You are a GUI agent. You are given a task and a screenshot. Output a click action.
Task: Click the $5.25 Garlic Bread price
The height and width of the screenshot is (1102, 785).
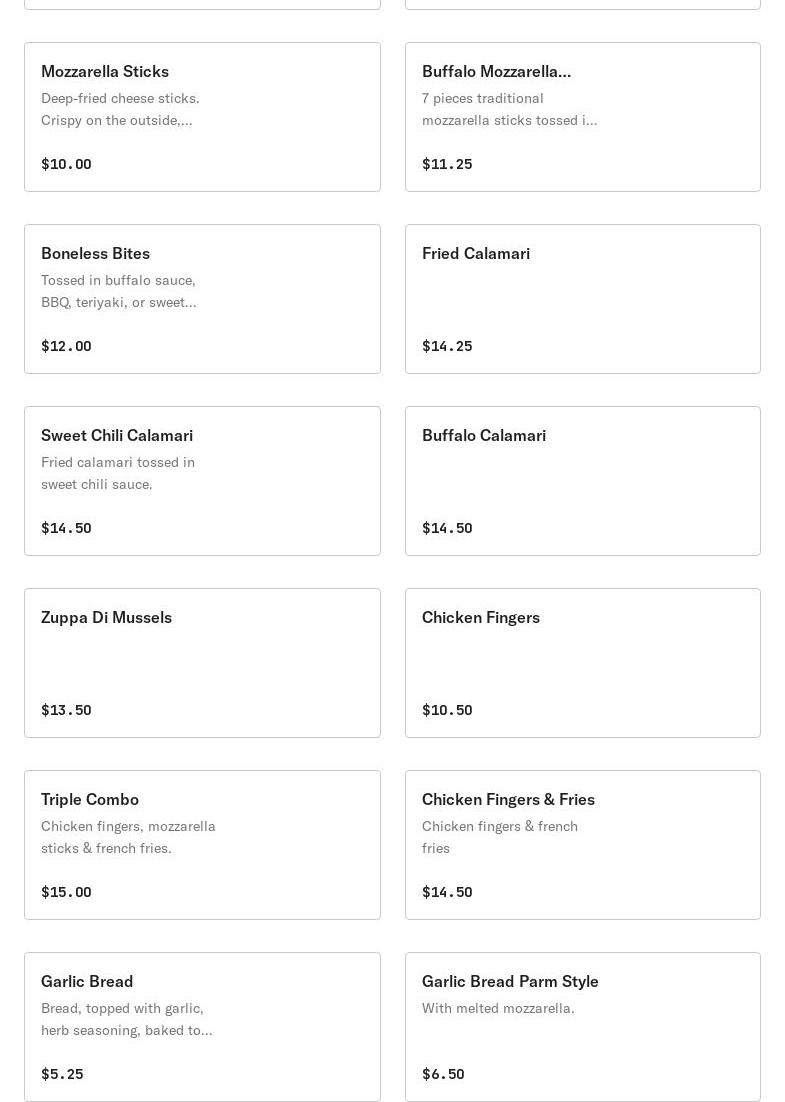(62, 1074)
